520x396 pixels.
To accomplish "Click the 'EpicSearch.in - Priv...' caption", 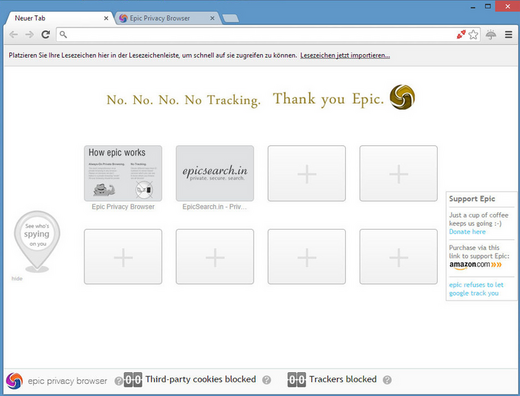I will pyautogui.click(x=215, y=207).
